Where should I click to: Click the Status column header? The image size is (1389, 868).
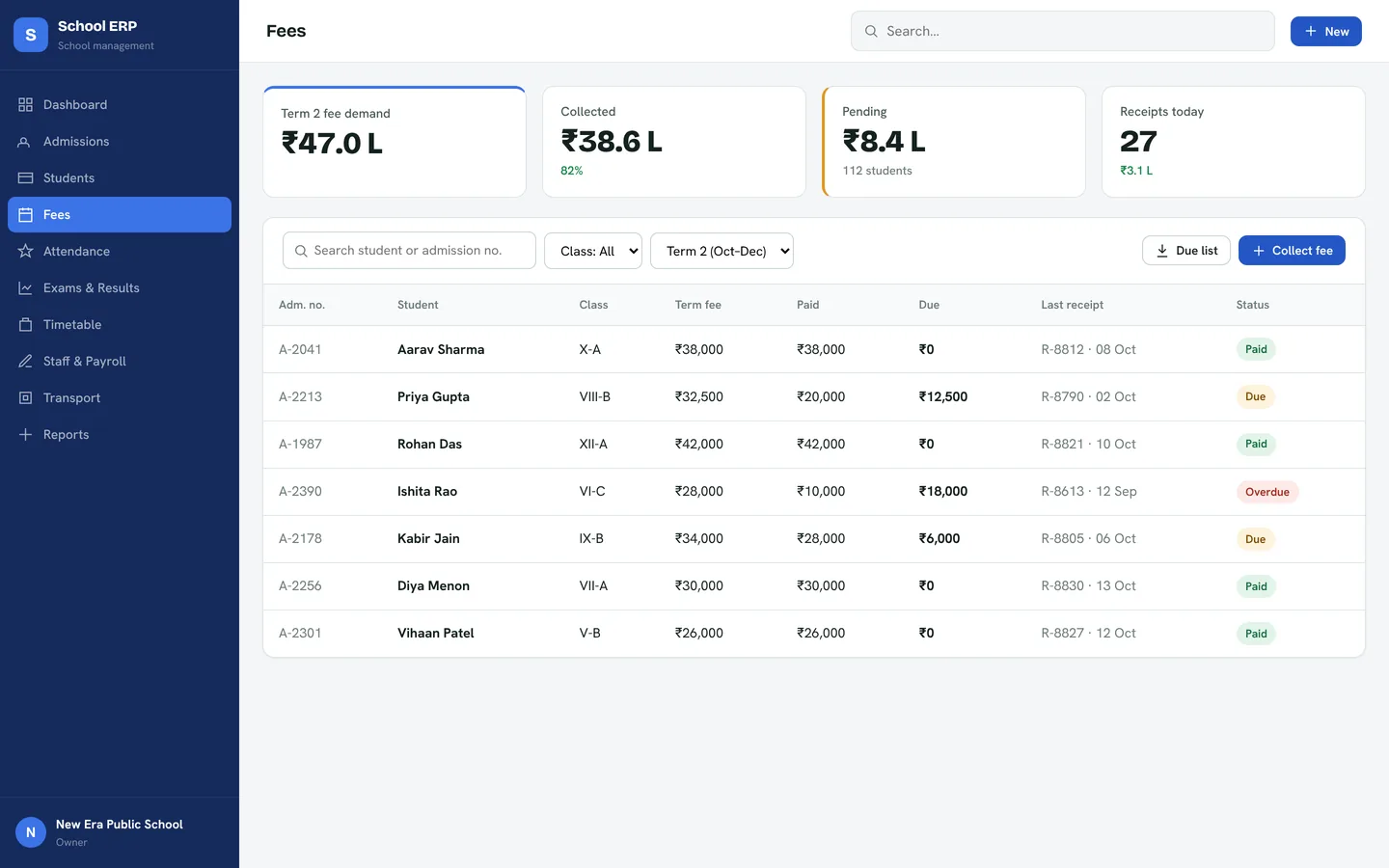pyautogui.click(x=1253, y=305)
